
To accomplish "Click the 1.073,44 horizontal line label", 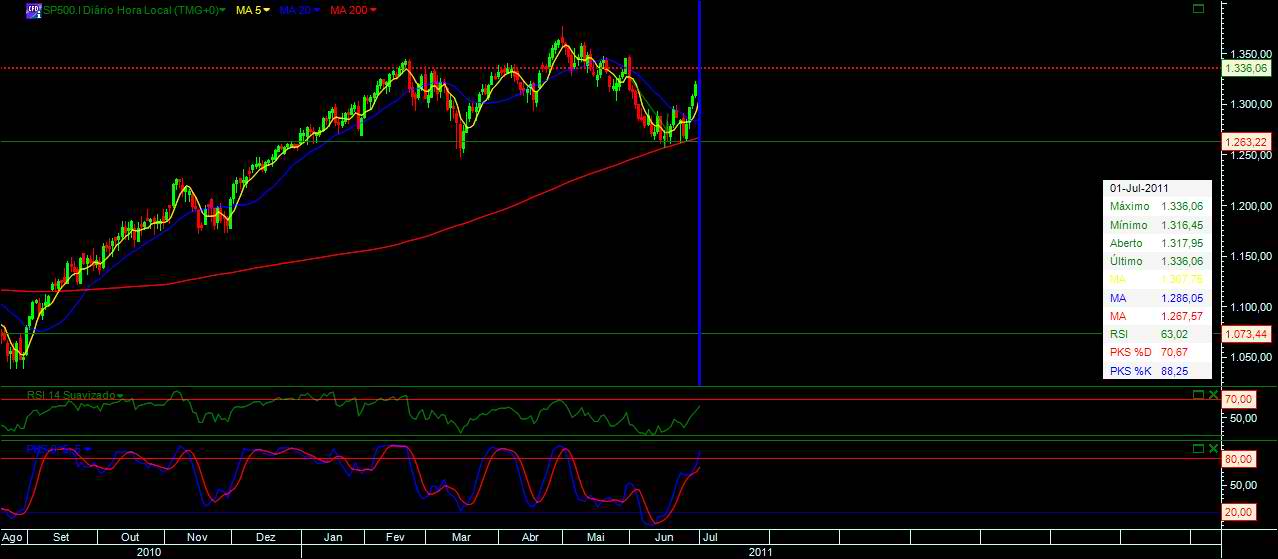I will 1248,333.
